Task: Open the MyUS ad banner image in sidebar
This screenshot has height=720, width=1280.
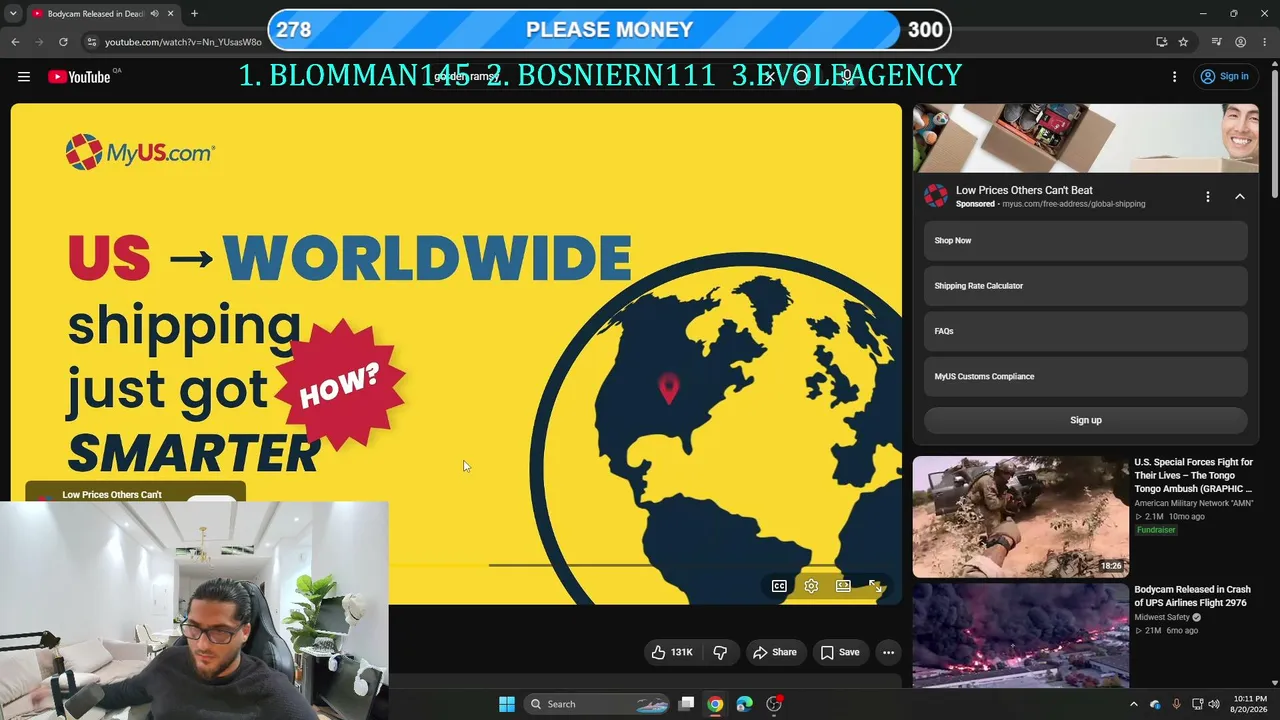Action: (x=1085, y=138)
